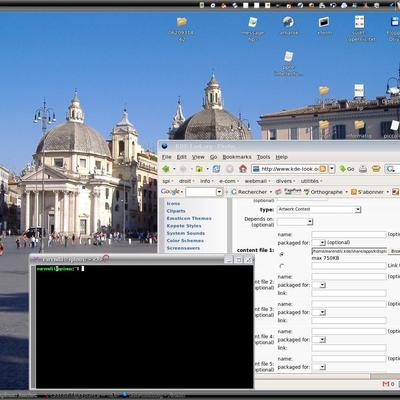Open the Bookmarks menu
Viewport: 400px width, 400px height.
tap(237, 157)
